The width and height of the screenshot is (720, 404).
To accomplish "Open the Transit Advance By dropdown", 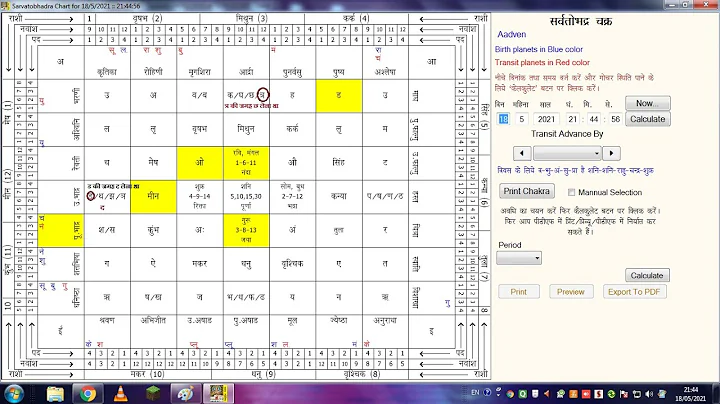I will 567,153.
